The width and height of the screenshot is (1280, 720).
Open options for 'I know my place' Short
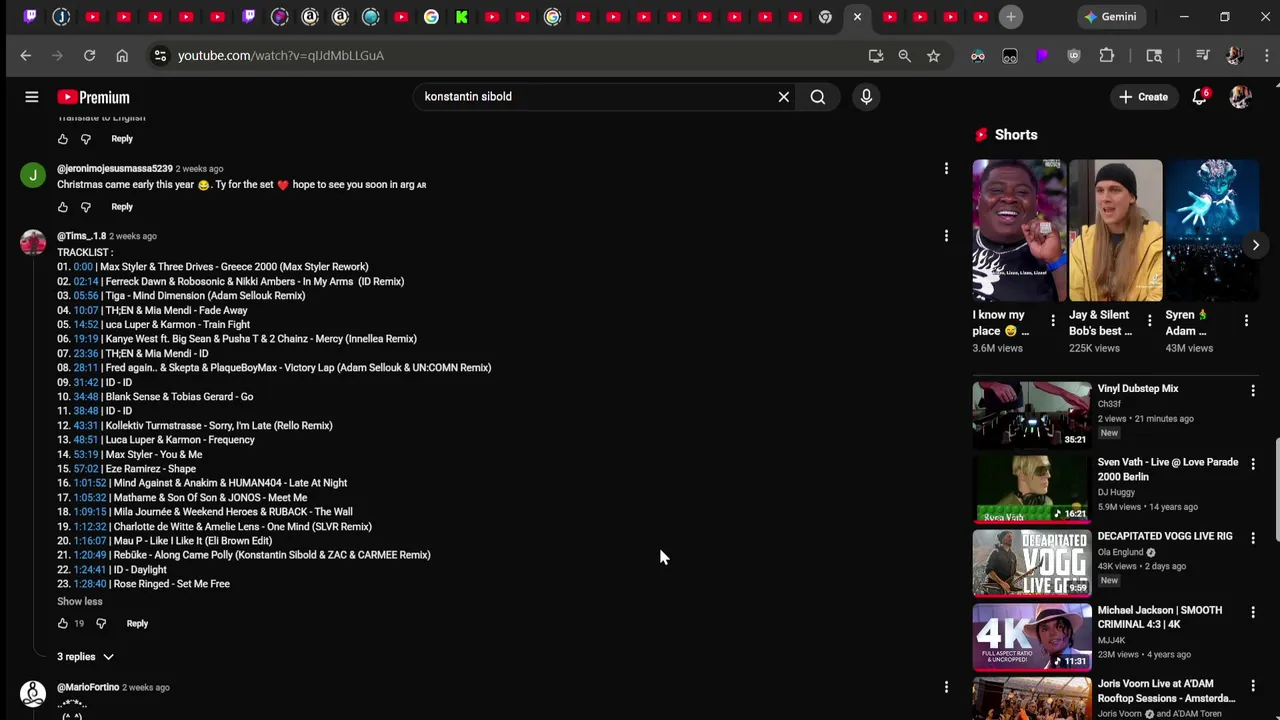coord(1053,322)
